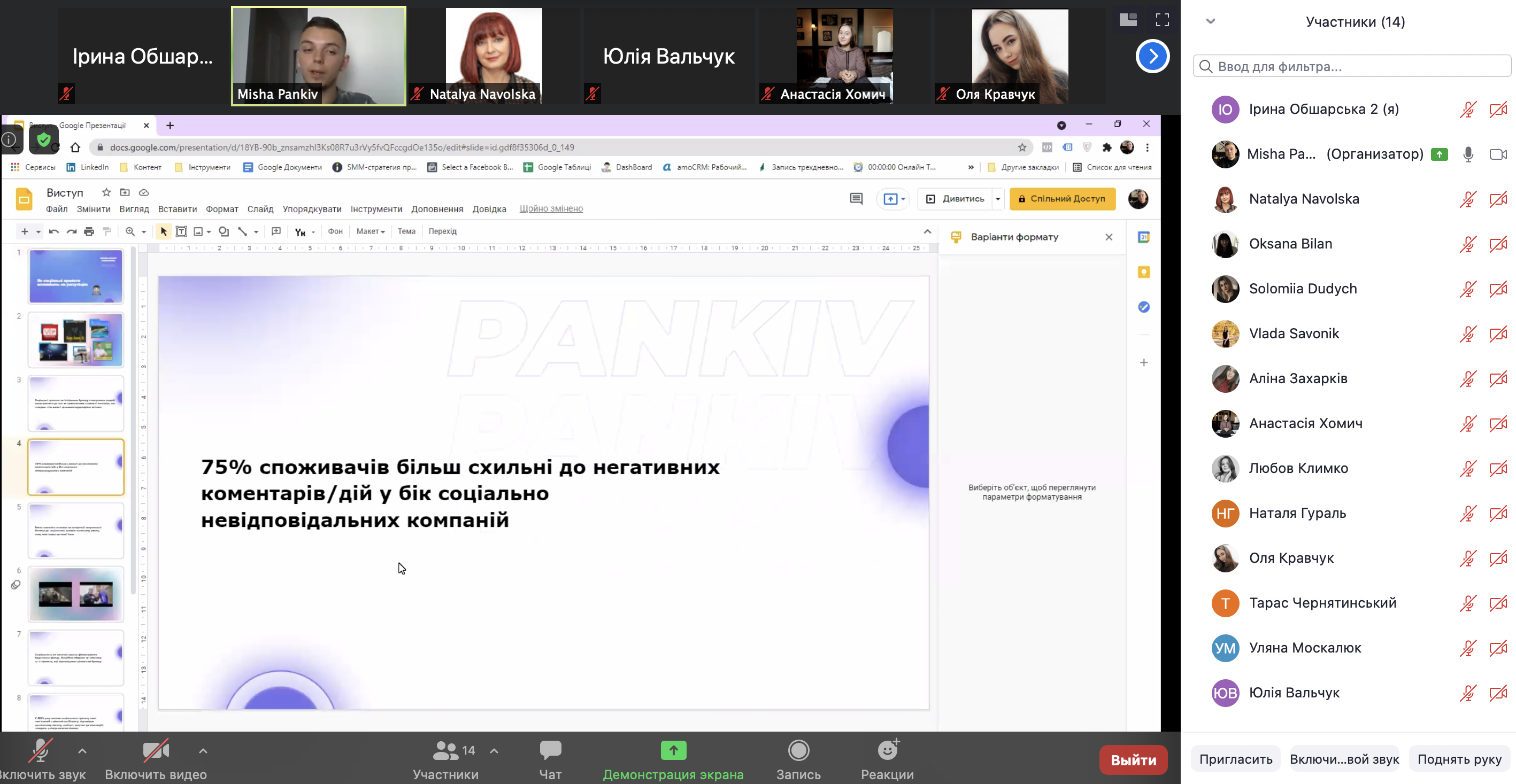The width and height of the screenshot is (1516, 784).
Task: Toggle microphone for Ірина Обшарська 2
Action: click(1468, 110)
